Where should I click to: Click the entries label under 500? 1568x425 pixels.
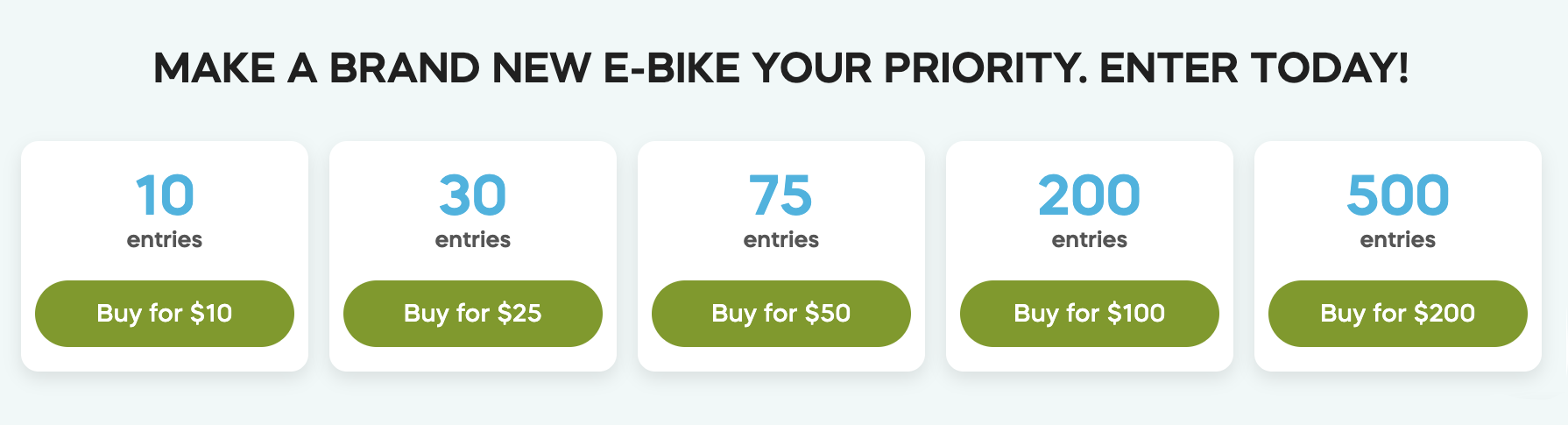point(1398,239)
